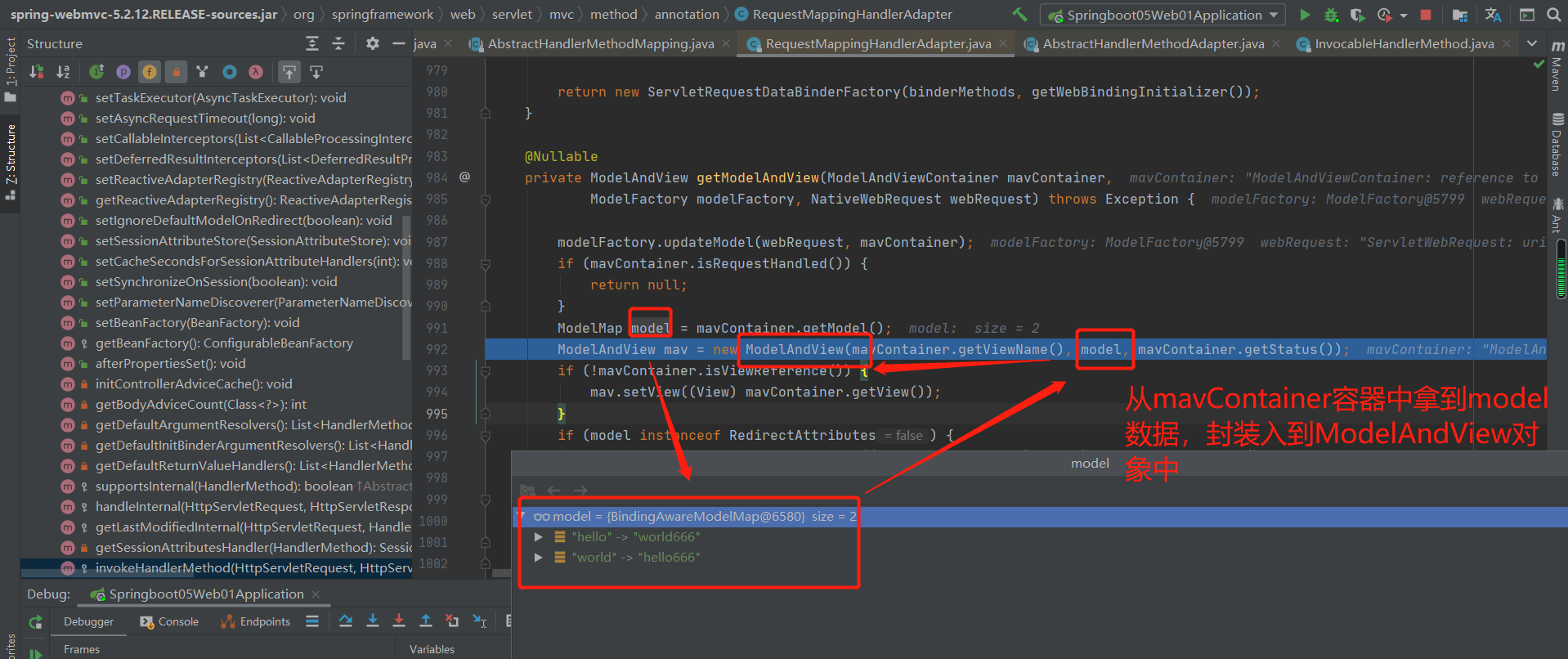Image resolution: width=1568 pixels, height=659 pixels.
Task: Click the Run to Cursor icon
Action: [480, 621]
